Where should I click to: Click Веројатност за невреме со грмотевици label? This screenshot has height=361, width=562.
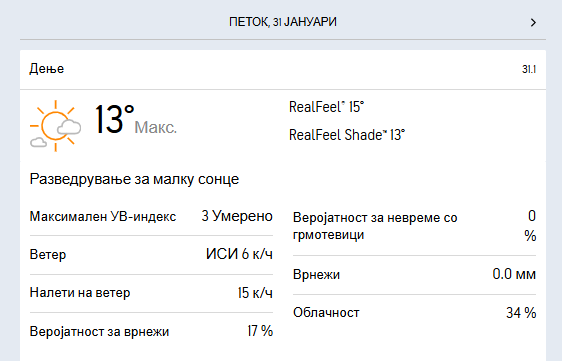pyautogui.click(x=375, y=226)
